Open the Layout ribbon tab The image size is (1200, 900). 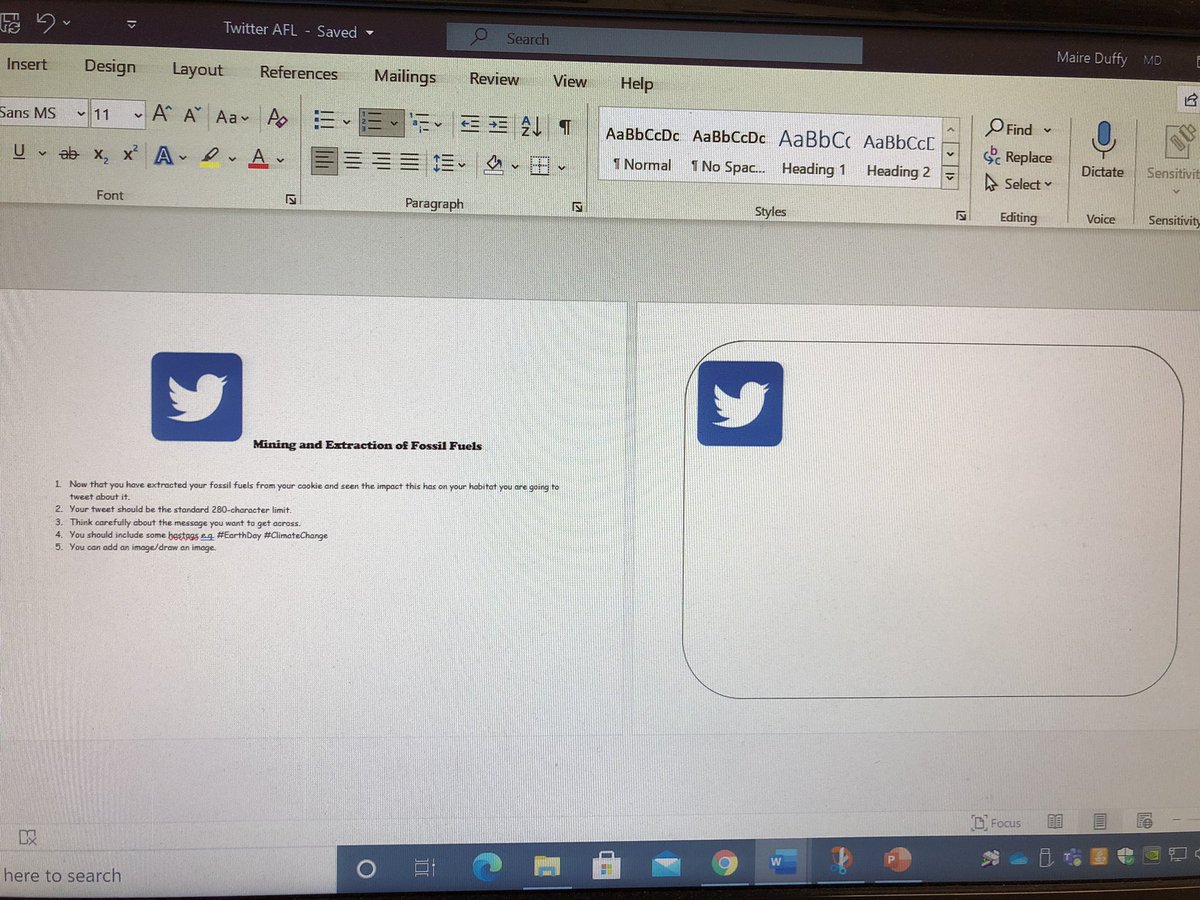tap(197, 69)
